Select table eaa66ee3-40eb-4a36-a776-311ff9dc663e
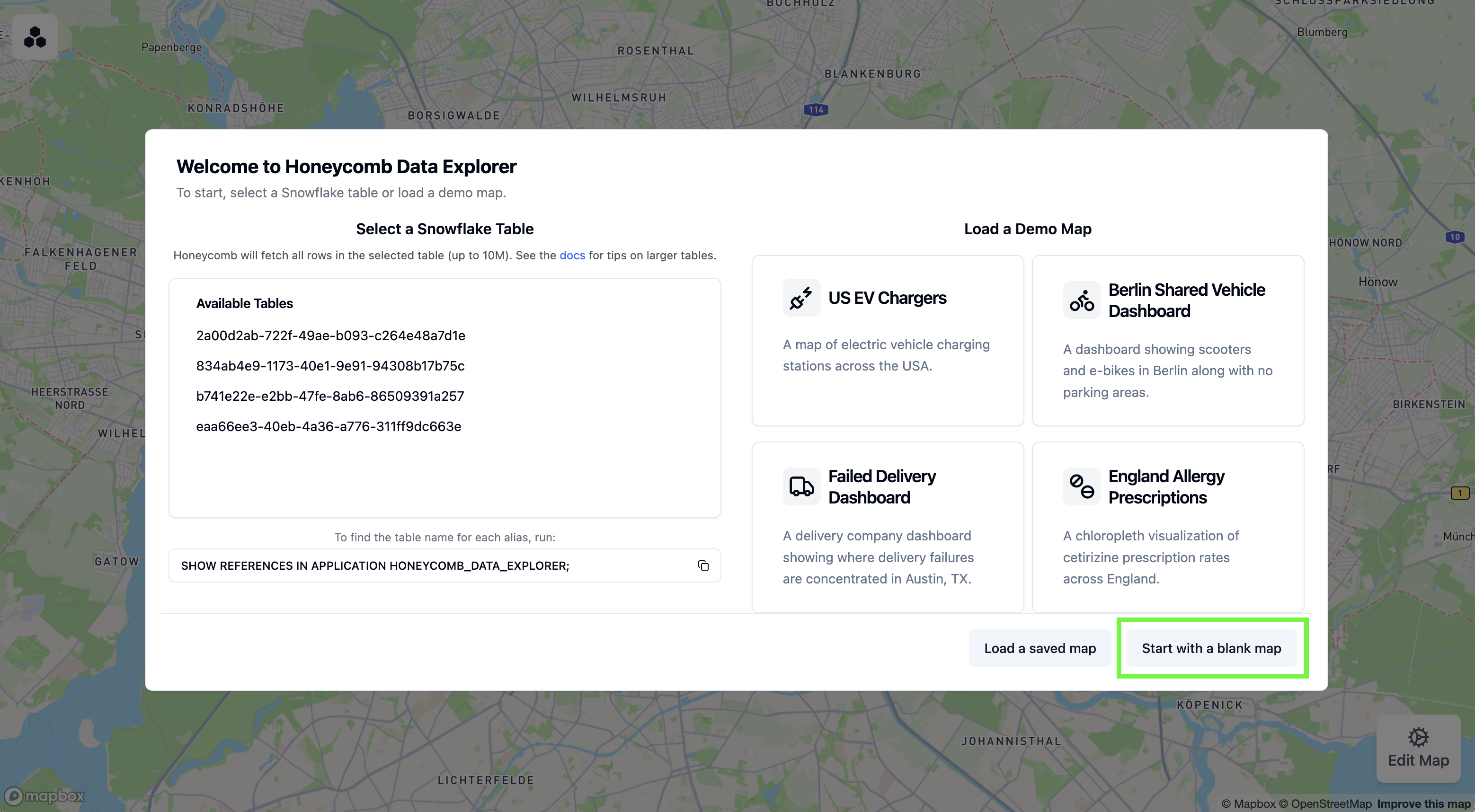This screenshot has height=812, width=1475. [x=329, y=427]
